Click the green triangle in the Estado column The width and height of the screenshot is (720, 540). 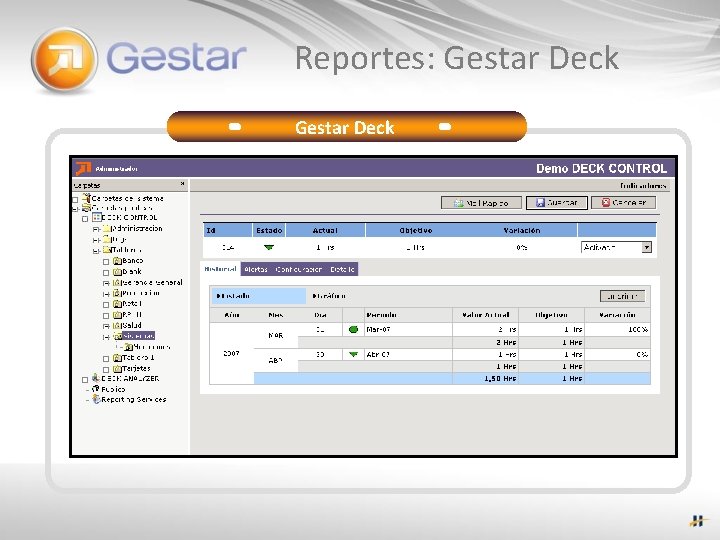point(269,248)
